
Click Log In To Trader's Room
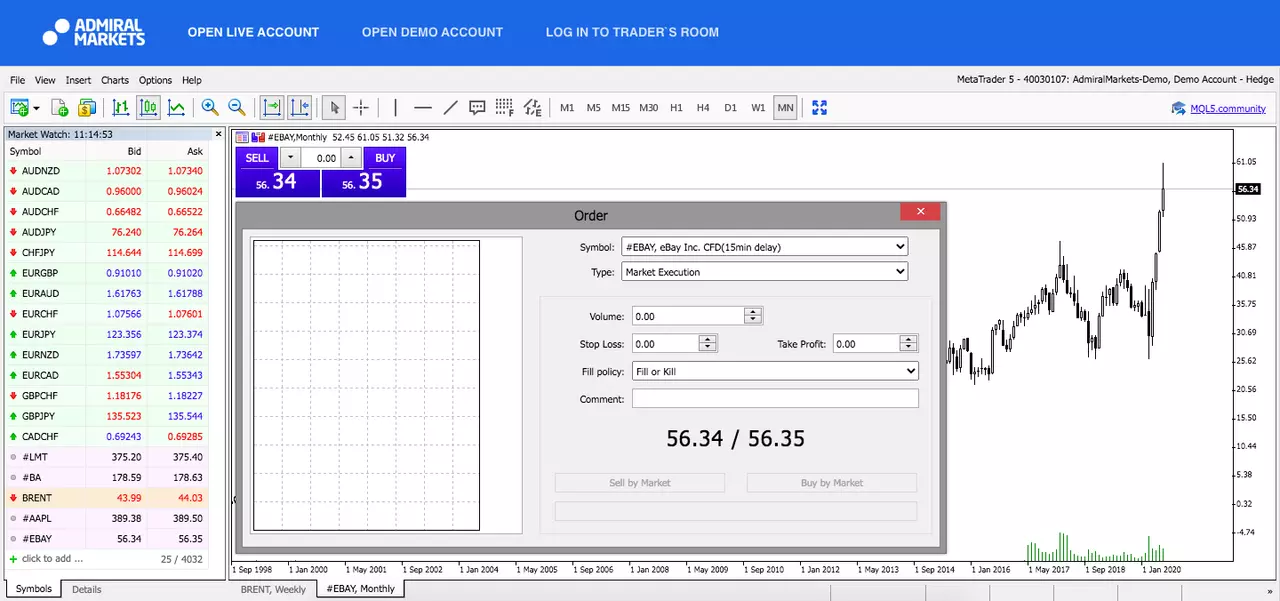tap(632, 32)
